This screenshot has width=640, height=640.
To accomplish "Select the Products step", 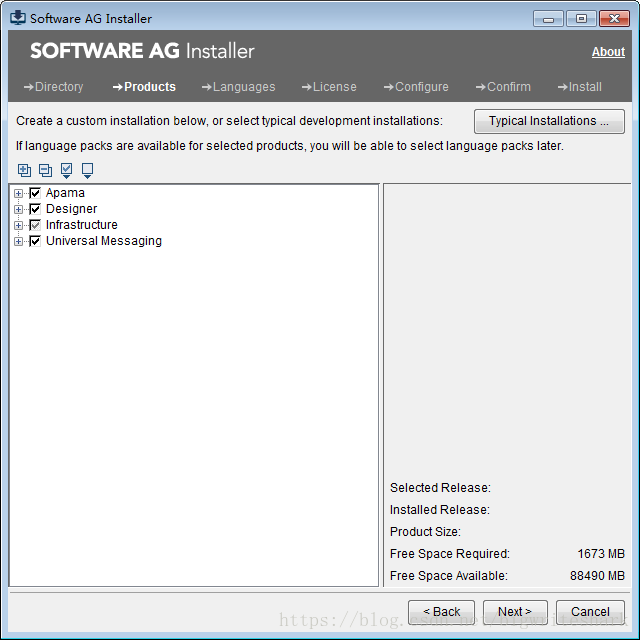I will click(x=144, y=87).
